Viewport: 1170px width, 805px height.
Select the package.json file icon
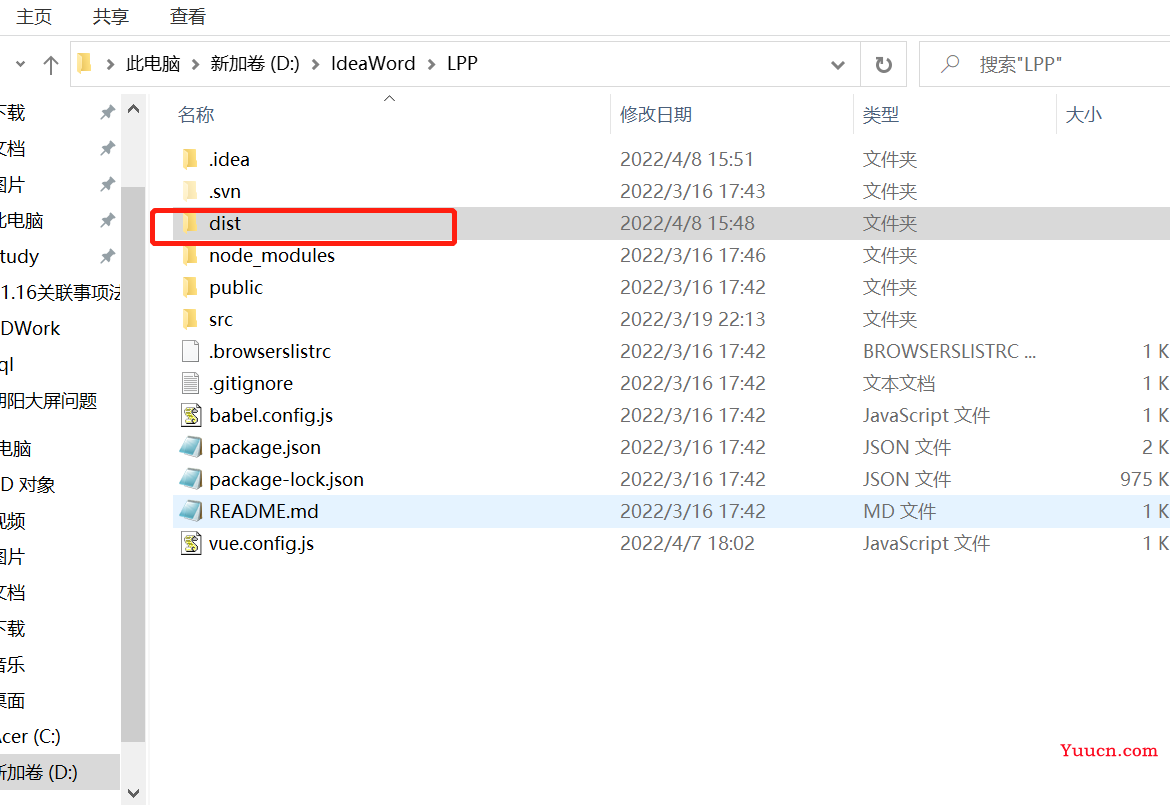[191, 448]
